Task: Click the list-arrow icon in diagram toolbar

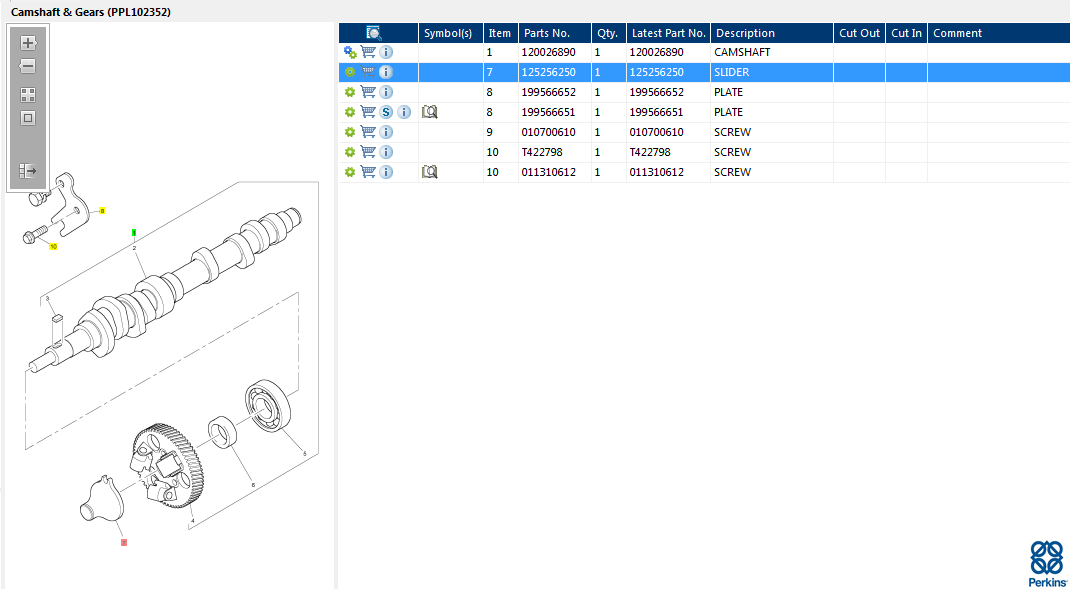Action: click(28, 171)
